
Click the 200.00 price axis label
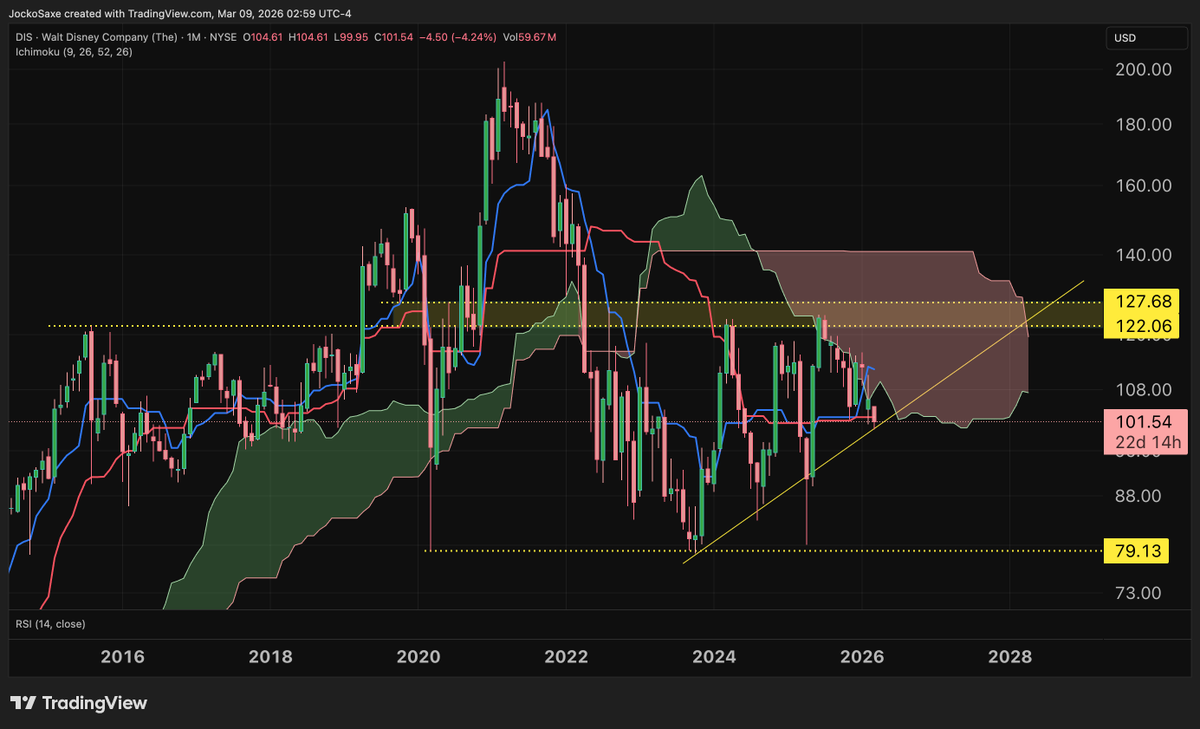[x=1142, y=70]
